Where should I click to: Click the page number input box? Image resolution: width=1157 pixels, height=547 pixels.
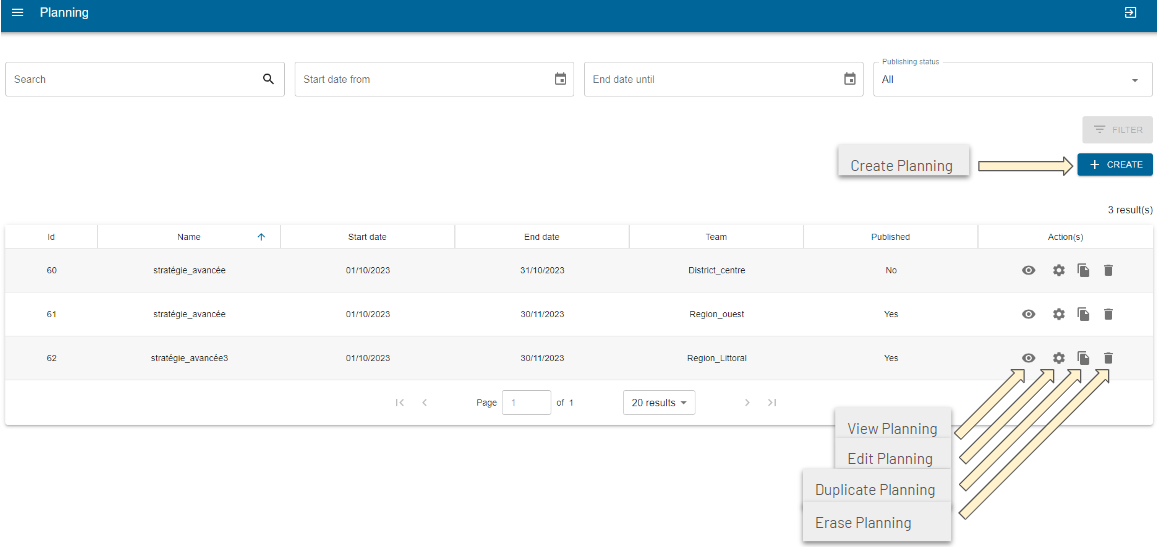pos(527,402)
